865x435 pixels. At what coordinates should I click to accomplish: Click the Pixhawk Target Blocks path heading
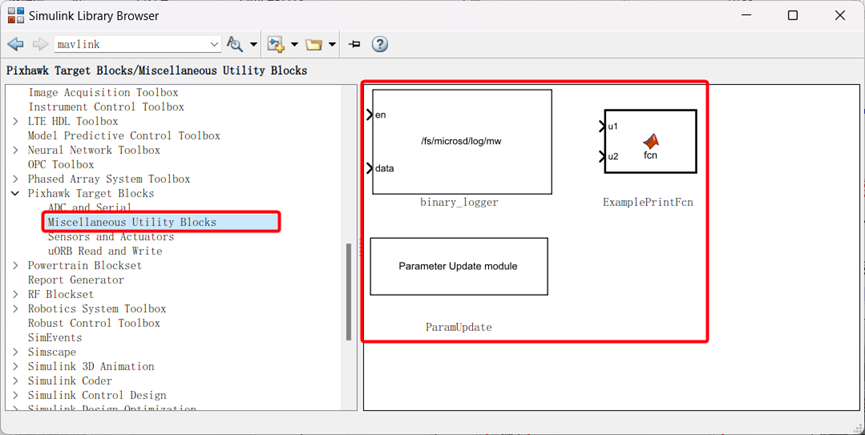point(157,71)
